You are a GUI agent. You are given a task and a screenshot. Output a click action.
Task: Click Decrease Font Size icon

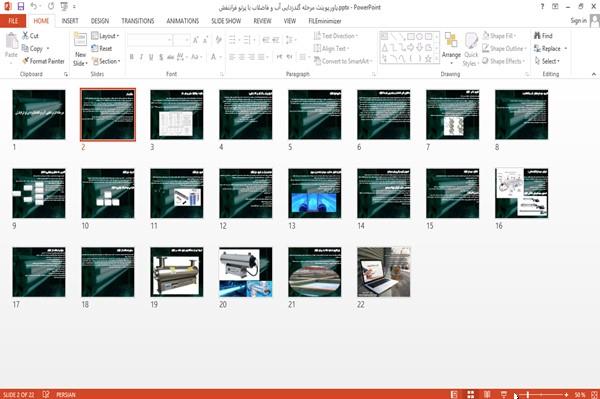click(x=205, y=40)
